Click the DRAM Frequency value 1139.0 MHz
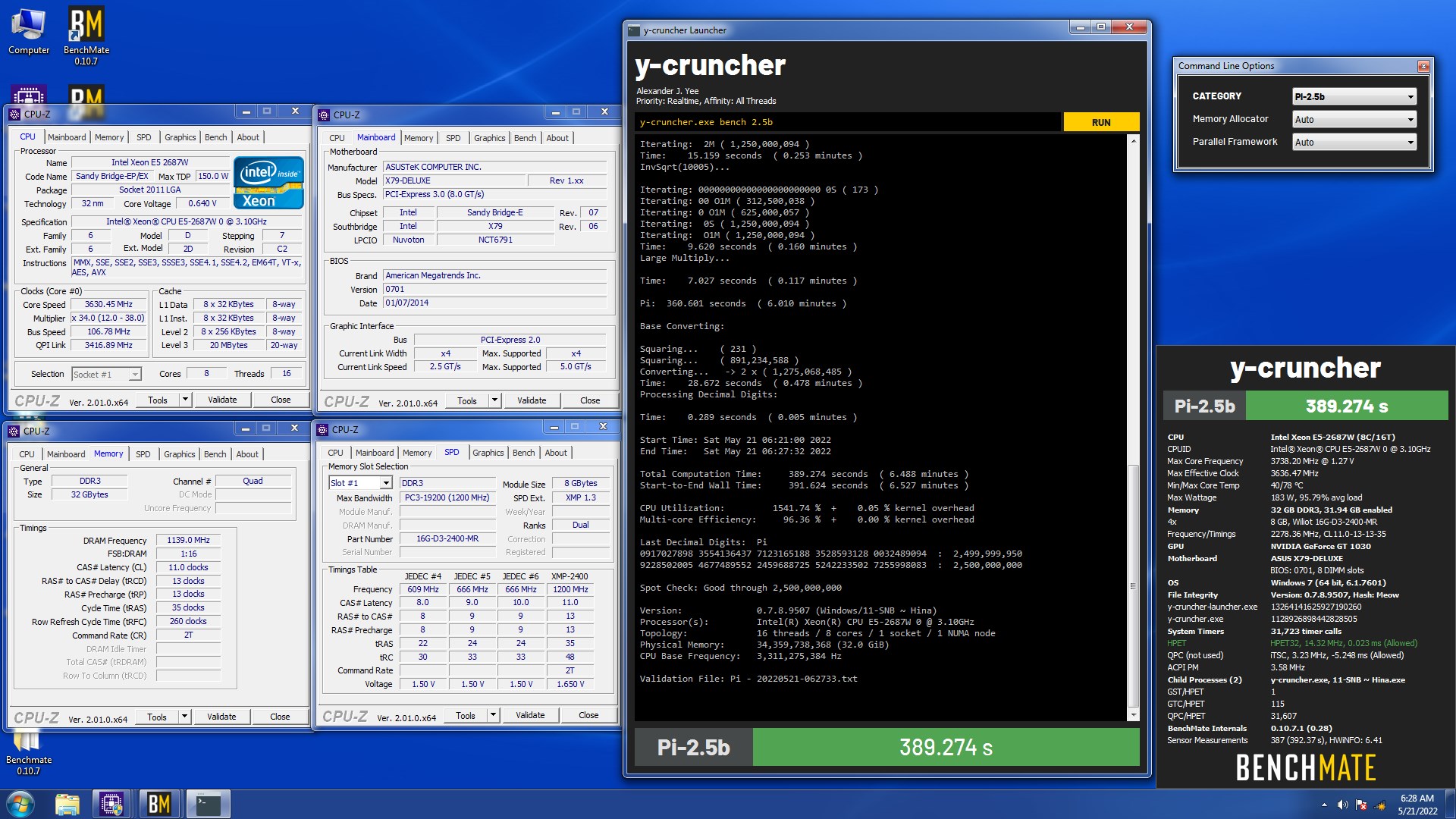Screen dimensions: 1456x819 click(188, 540)
